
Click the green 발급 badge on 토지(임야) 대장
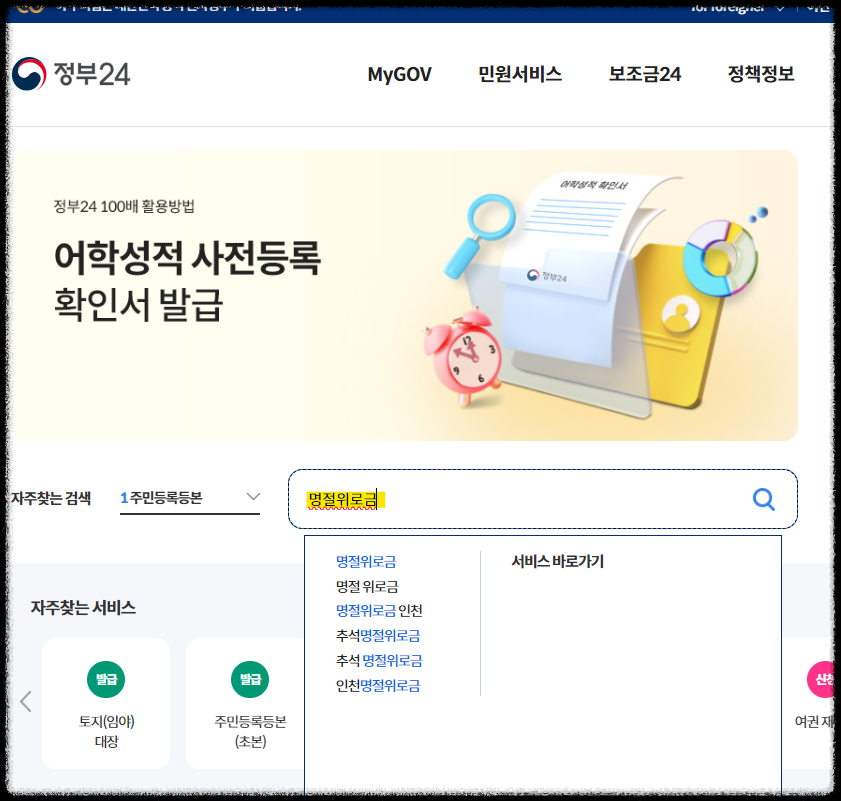click(106, 679)
